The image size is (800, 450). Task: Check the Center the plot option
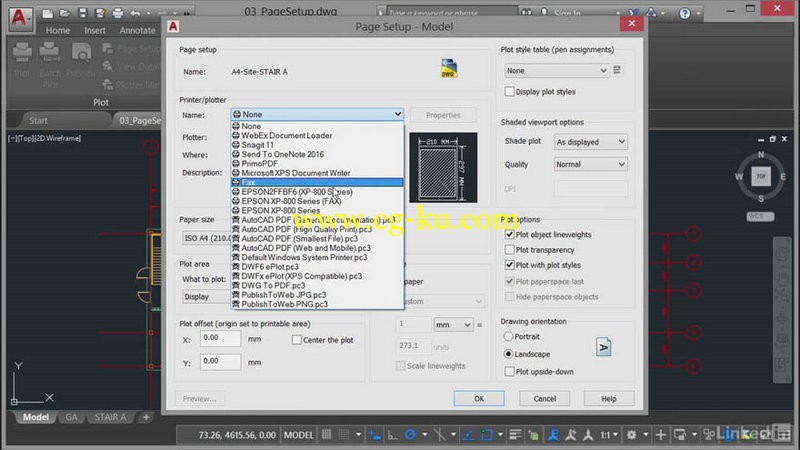tap(296, 340)
